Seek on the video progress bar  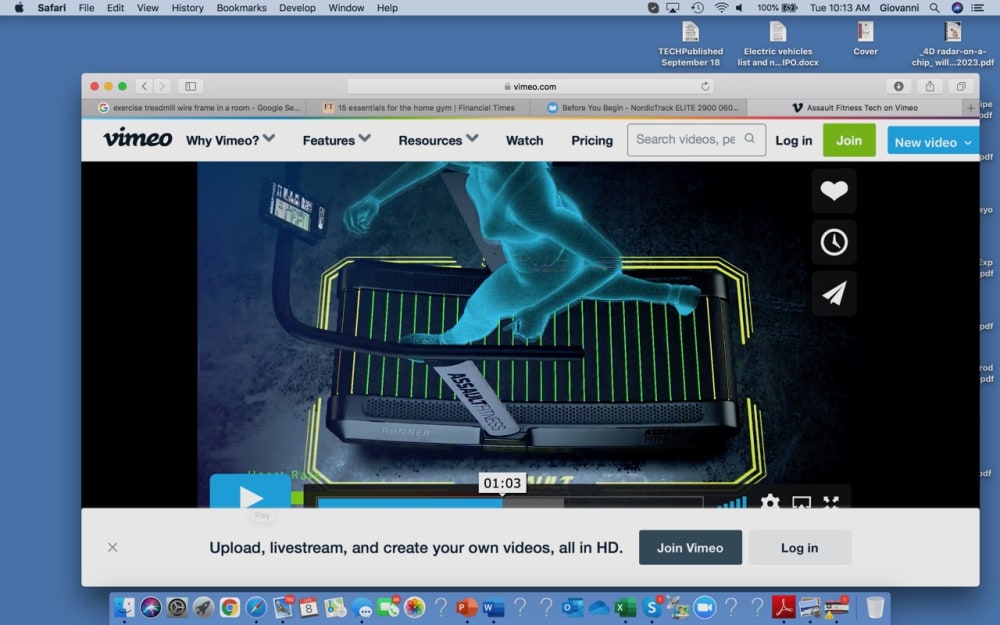[x=510, y=503]
